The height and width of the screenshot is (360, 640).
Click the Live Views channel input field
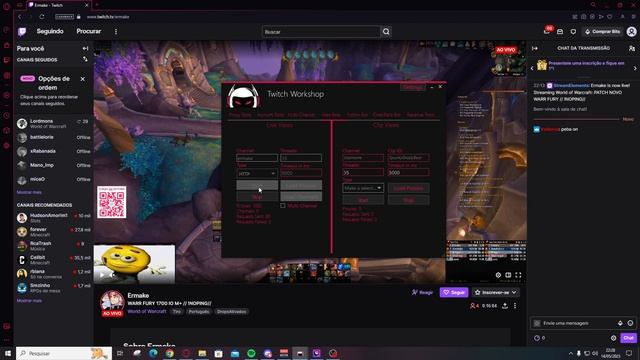point(257,158)
